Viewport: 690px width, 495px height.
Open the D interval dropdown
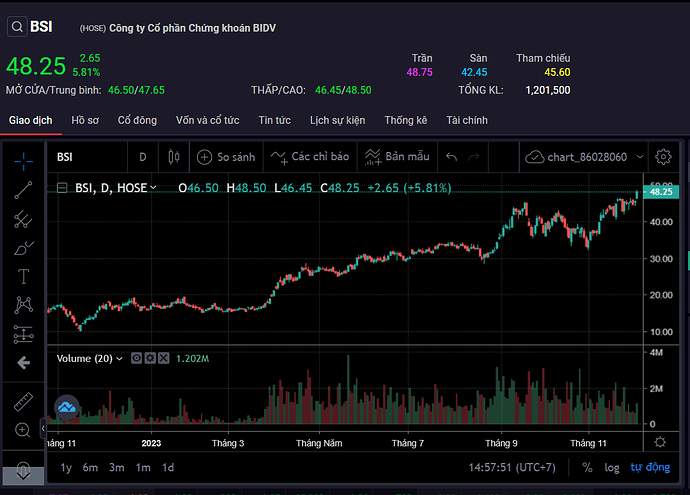[x=142, y=157]
